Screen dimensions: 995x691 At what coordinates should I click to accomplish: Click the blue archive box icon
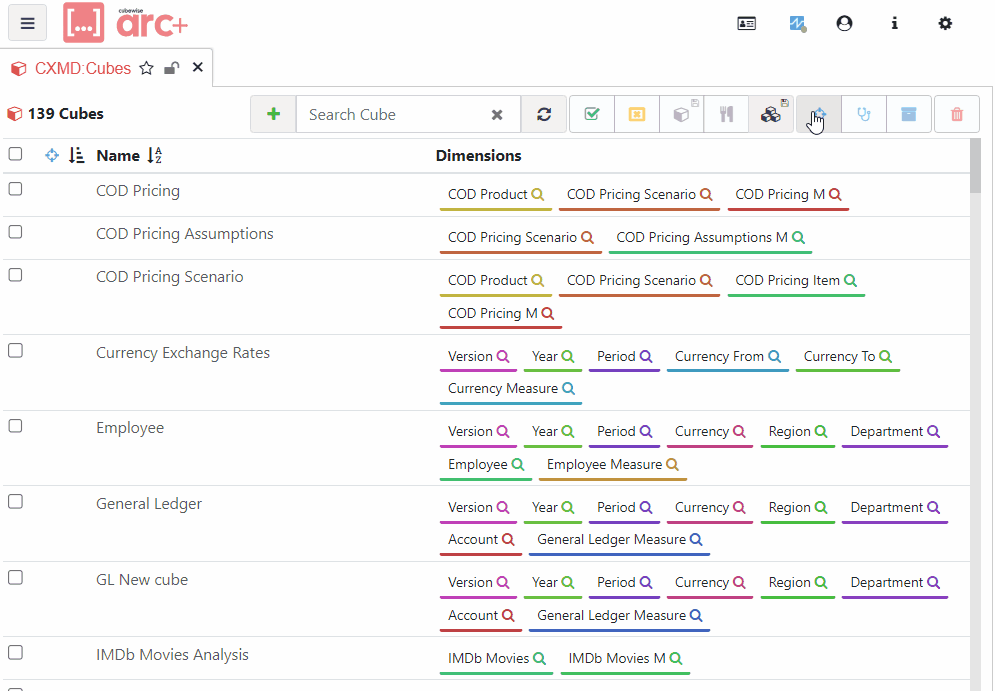(x=909, y=115)
